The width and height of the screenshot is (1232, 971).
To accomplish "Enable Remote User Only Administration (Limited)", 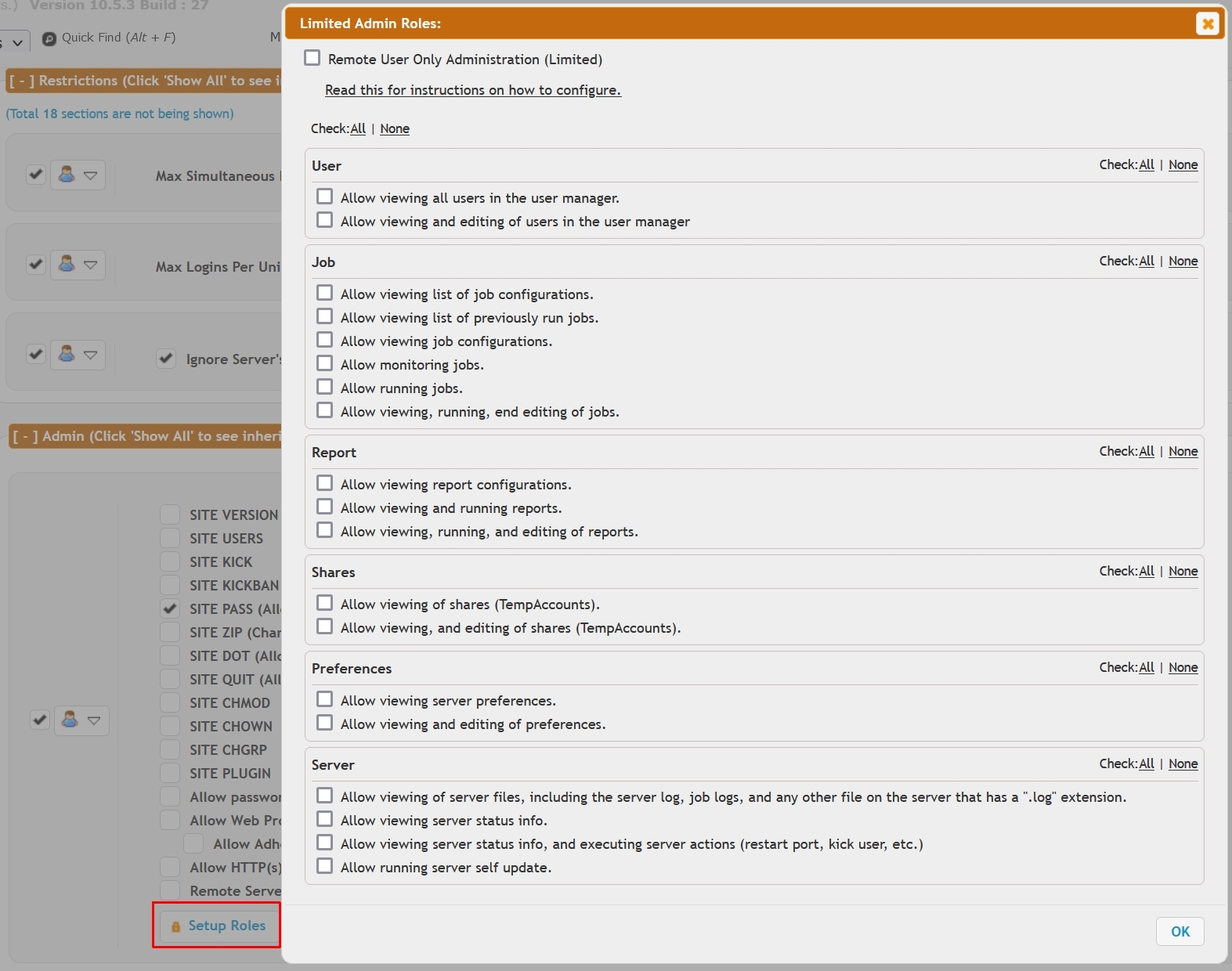I will [x=313, y=58].
